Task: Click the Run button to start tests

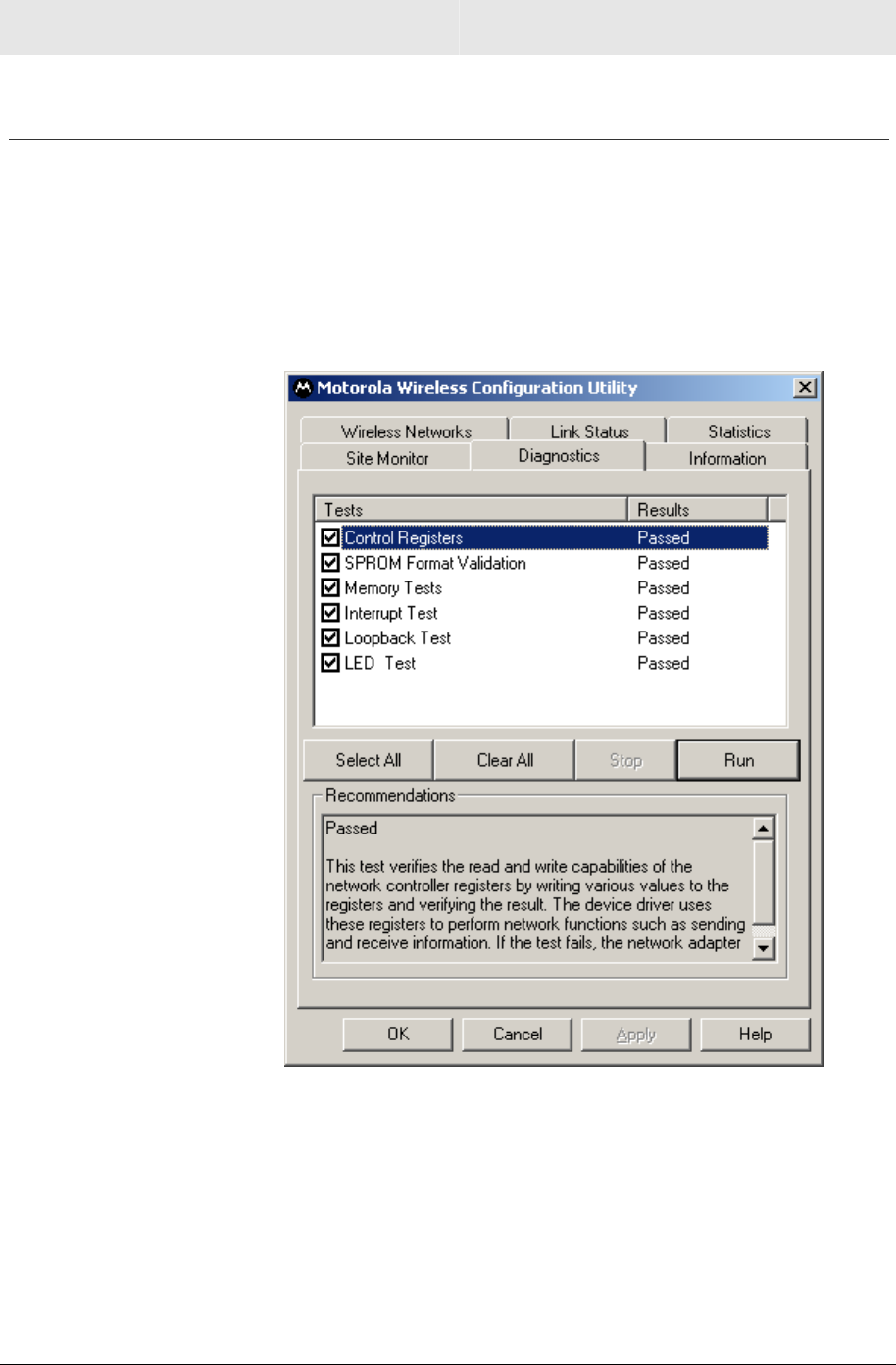Action: (x=739, y=760)
